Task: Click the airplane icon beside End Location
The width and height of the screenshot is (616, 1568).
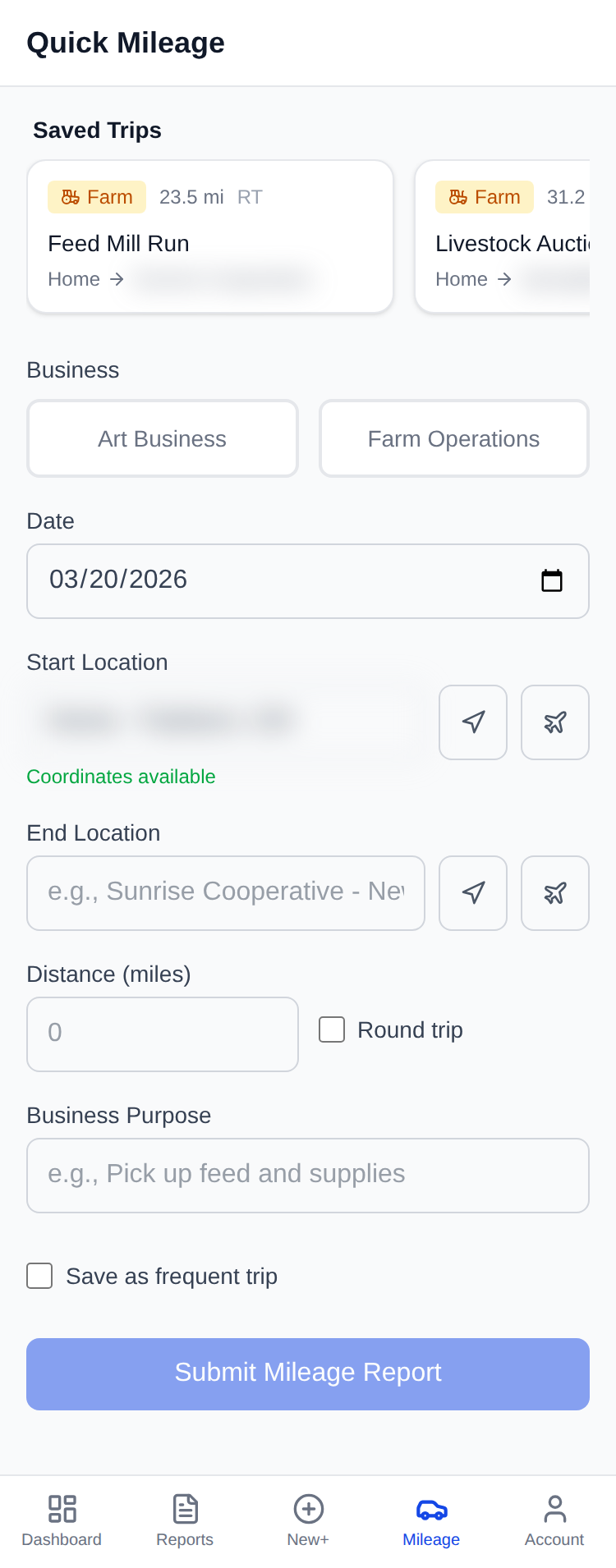Action: point(555,892)
